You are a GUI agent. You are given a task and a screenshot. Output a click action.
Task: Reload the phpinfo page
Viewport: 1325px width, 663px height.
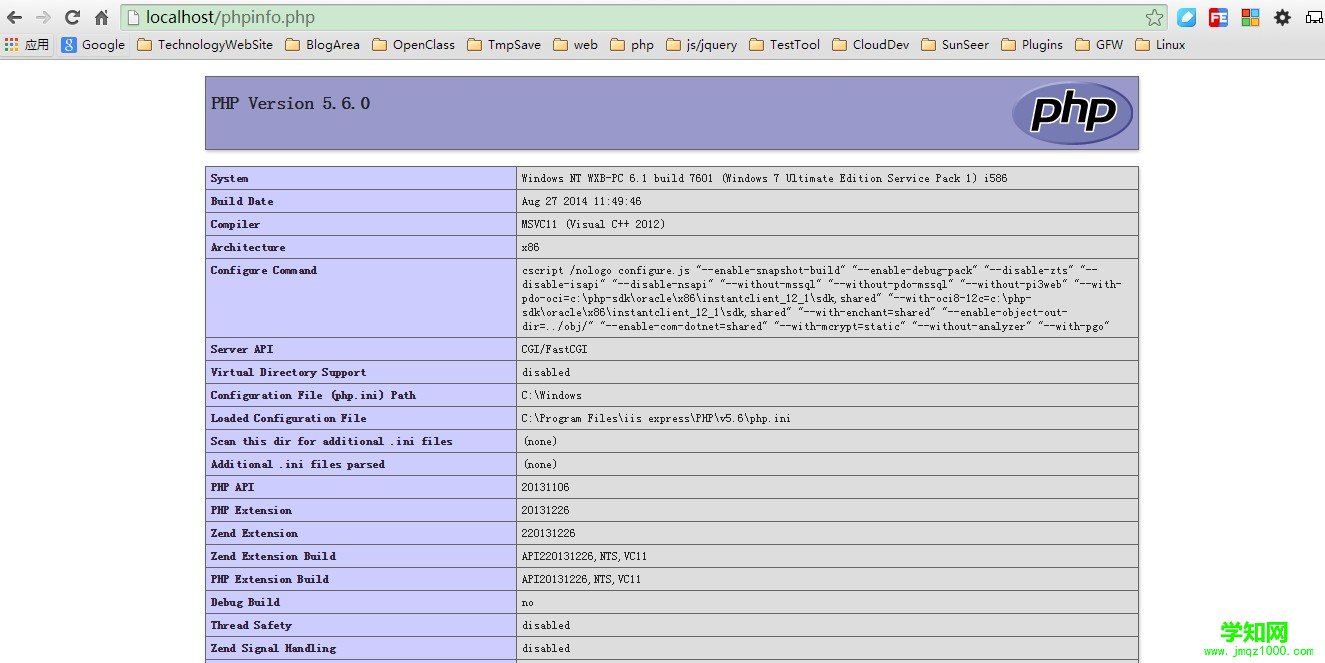[72, 17]
